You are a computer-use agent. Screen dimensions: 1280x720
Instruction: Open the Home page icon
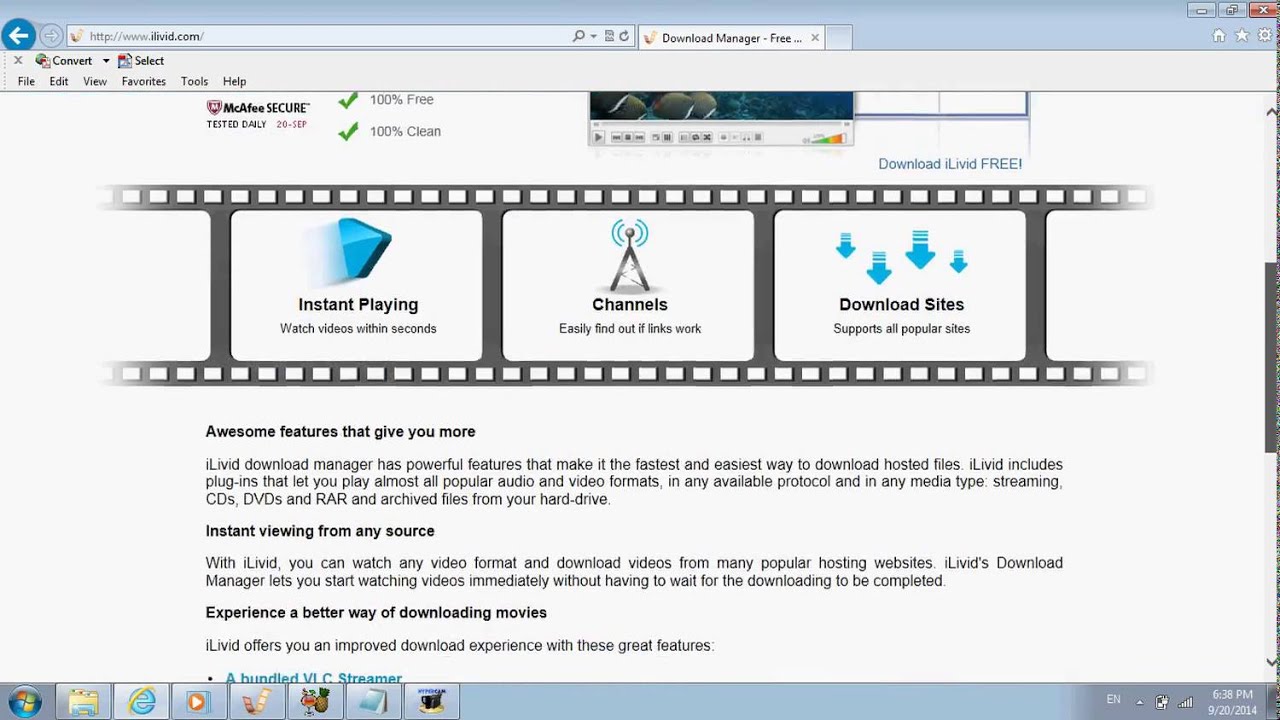coord(1219,36)
